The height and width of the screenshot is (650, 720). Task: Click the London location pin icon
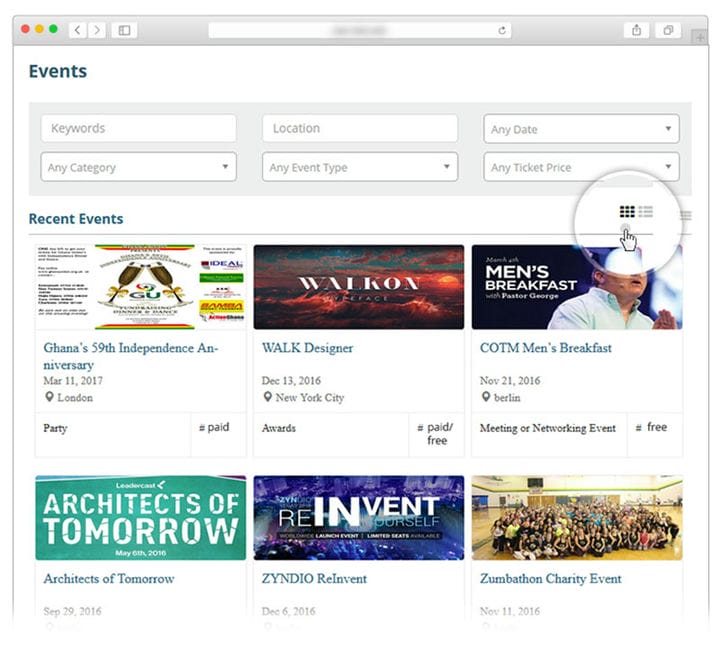[49, 397]
